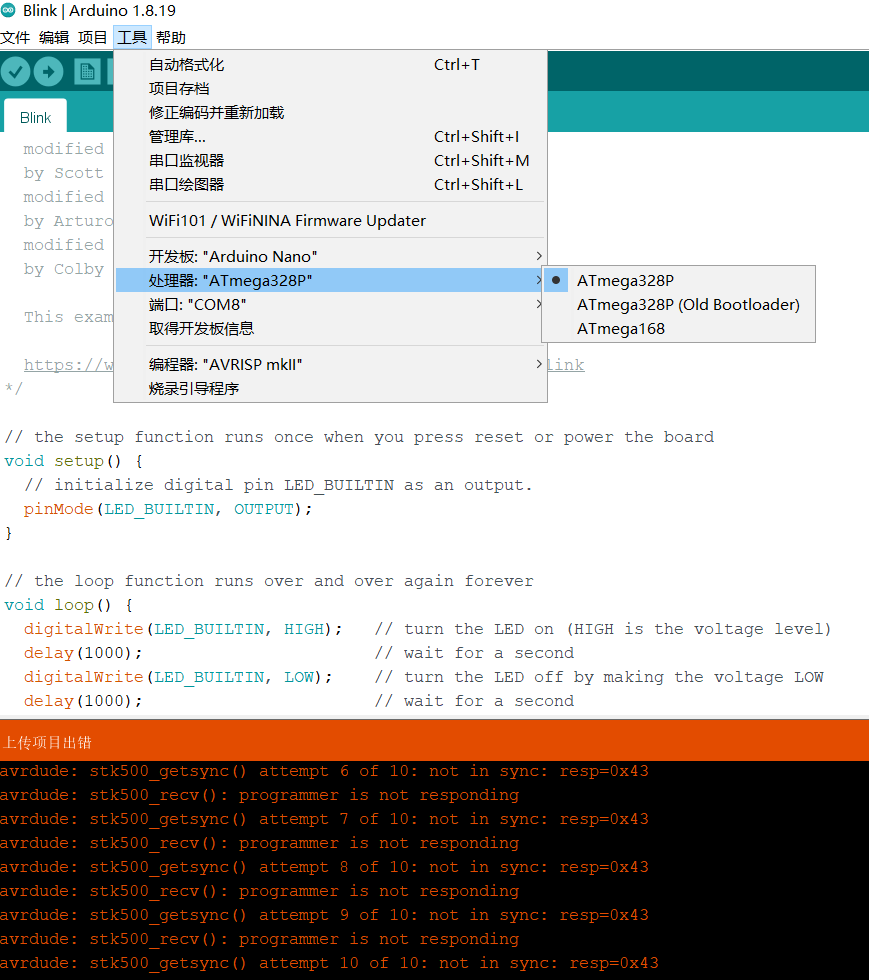
Task: Click the 'attempt 10 of 10' console line
Action: click(329, 963)
